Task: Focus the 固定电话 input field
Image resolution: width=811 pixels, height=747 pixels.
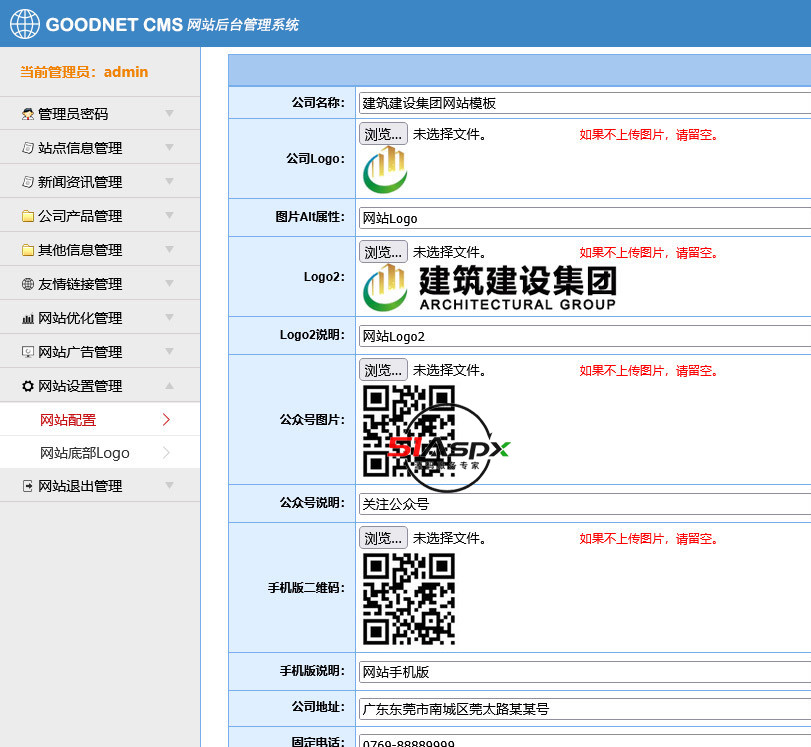Action: tap(585, 741)
